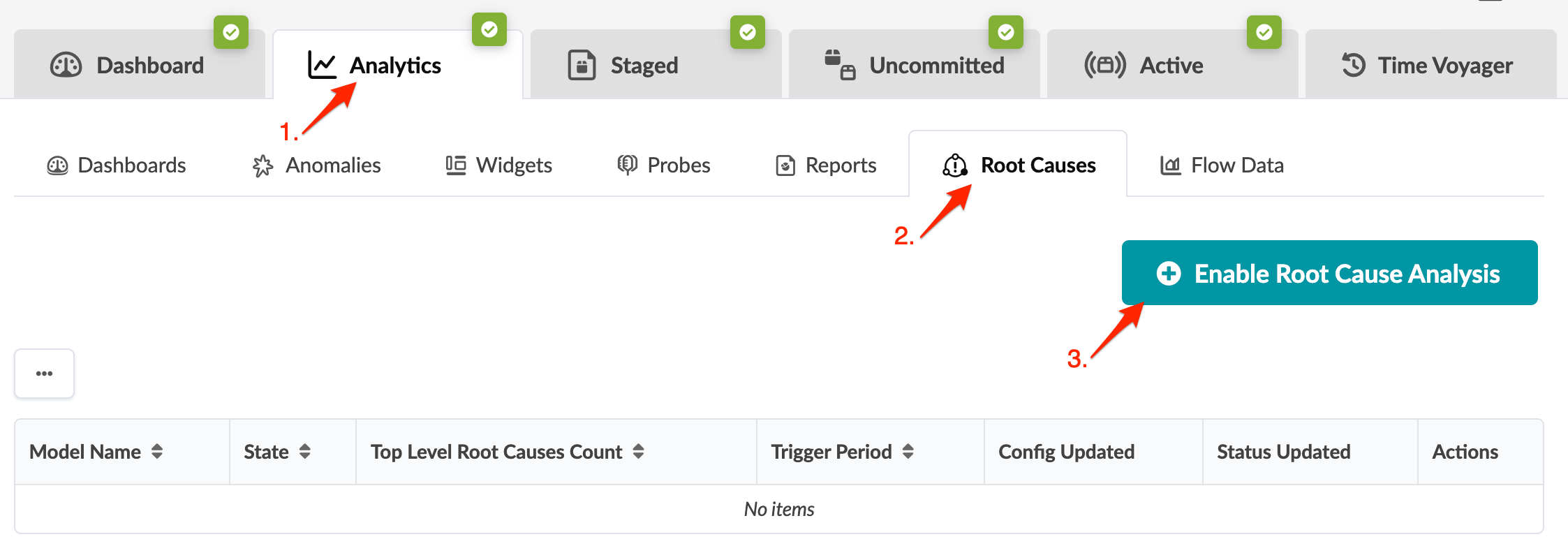The image size is (1568, 553).
Task: Click Enable Root Cause Analysis button
Action: [1329, 273]
